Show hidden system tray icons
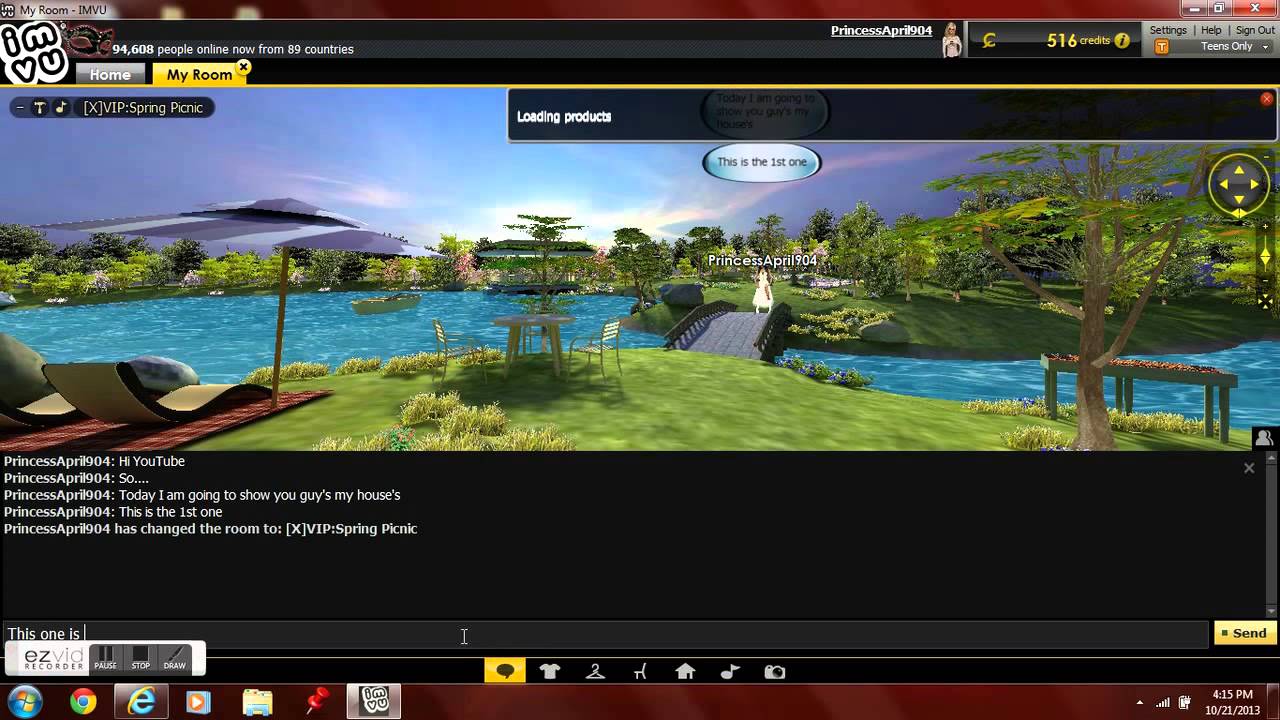1280x720 pixels. pos(1140,702)
